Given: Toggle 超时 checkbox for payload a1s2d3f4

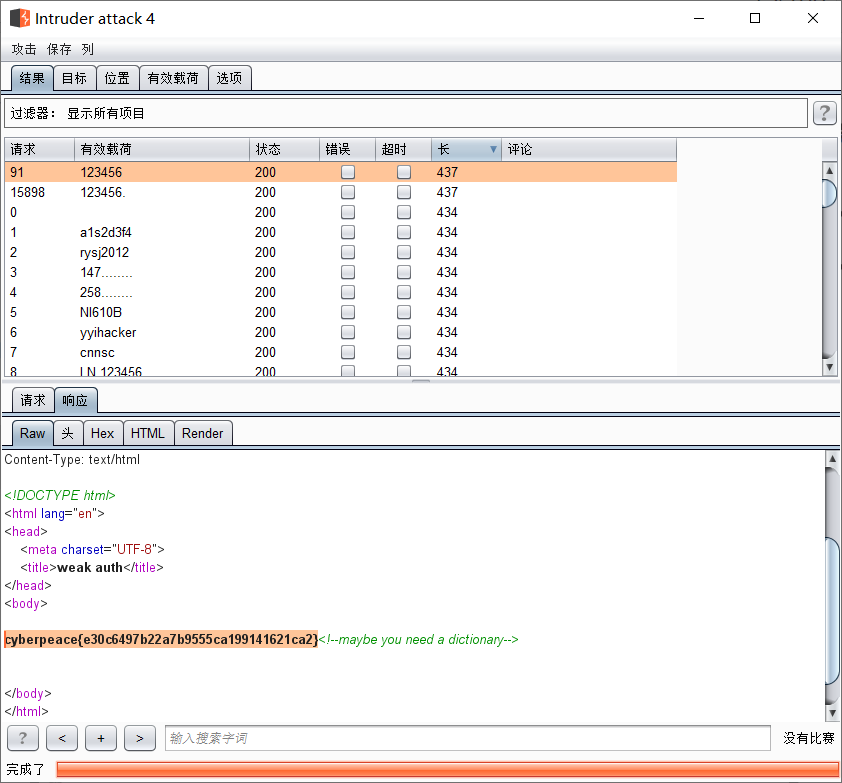Looking at the screenshot, I should (x=404, y=232).
